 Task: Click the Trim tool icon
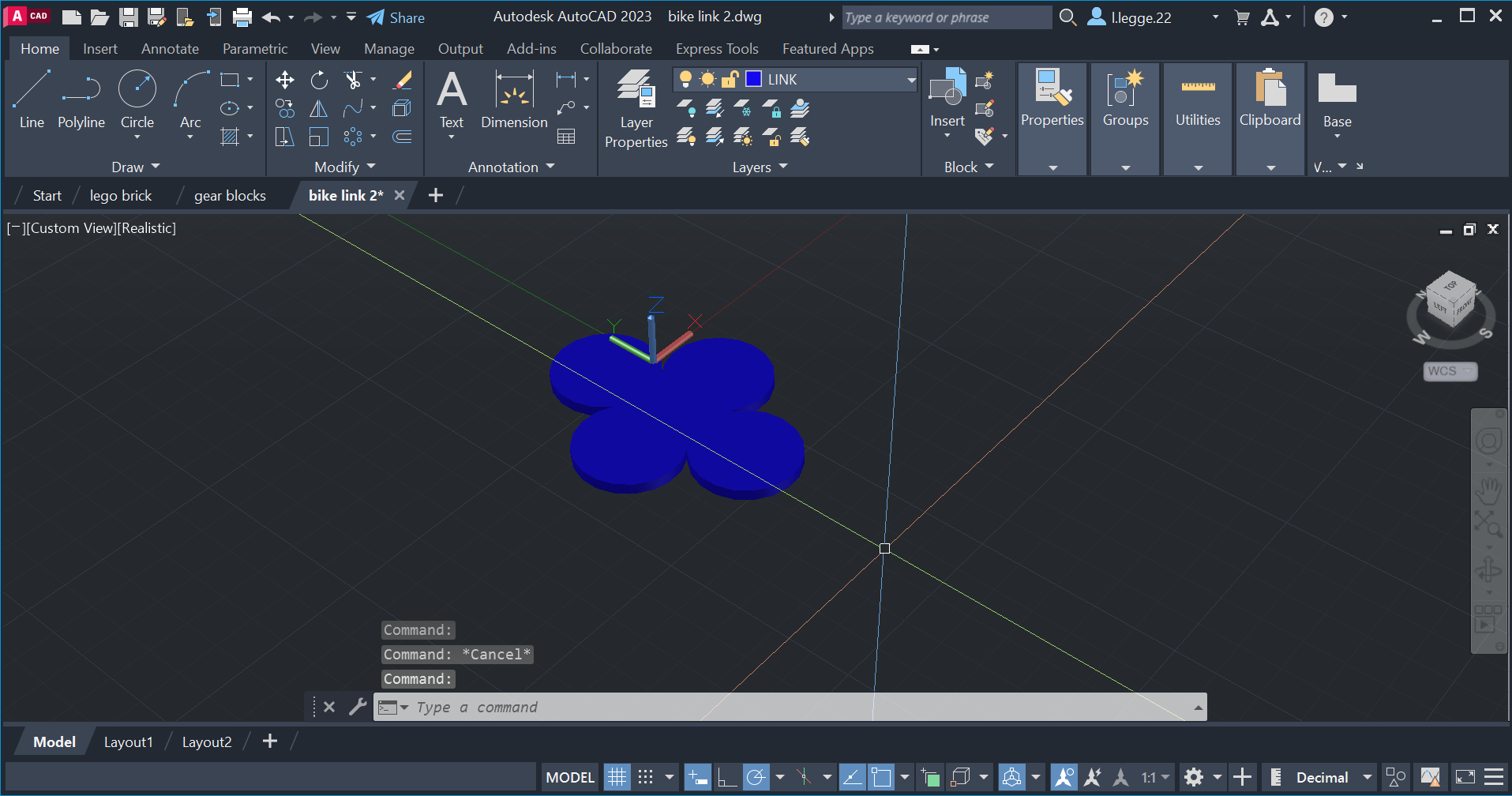coord(354,80)
